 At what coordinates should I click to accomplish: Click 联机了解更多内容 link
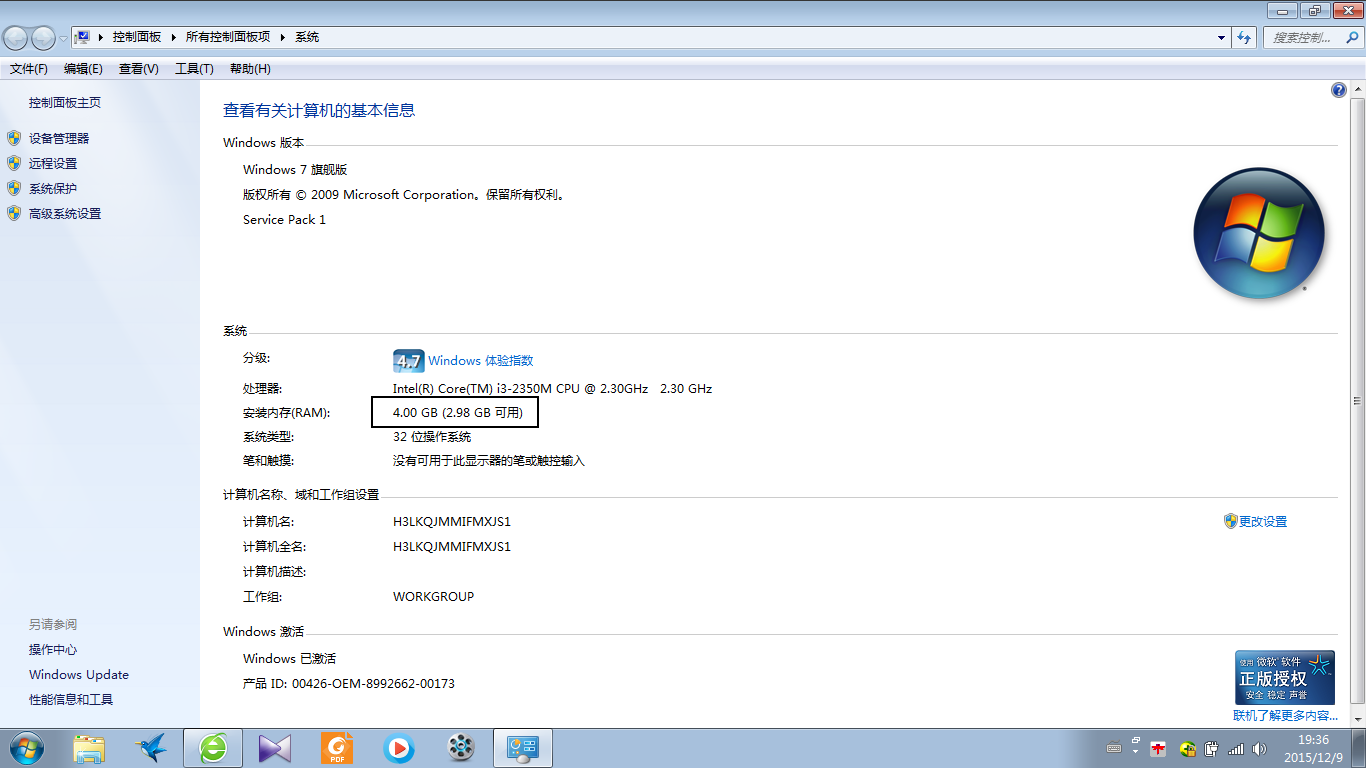1285,715
